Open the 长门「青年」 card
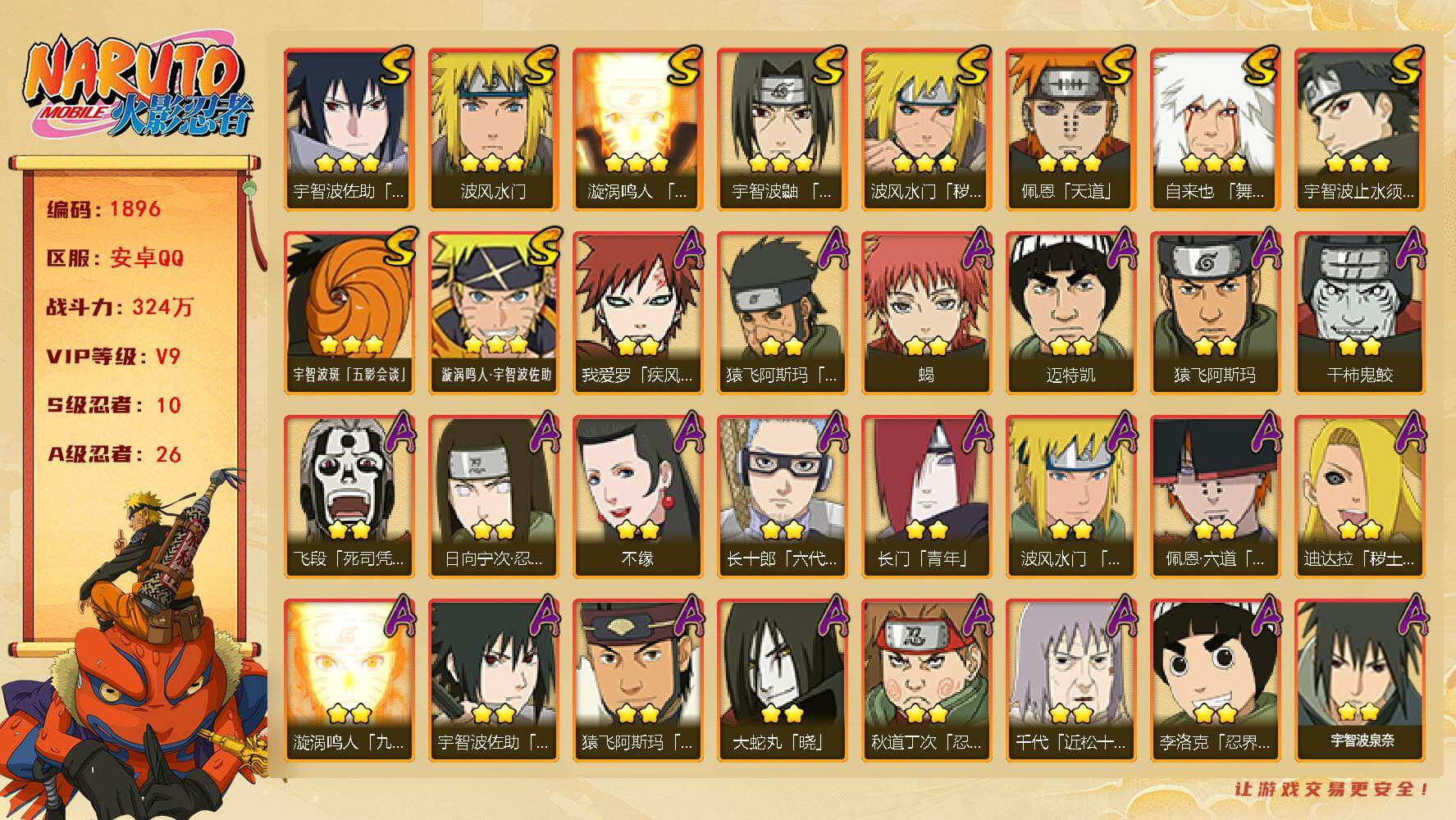Screen dimensions: 1456x820 [x=926, y=497]
